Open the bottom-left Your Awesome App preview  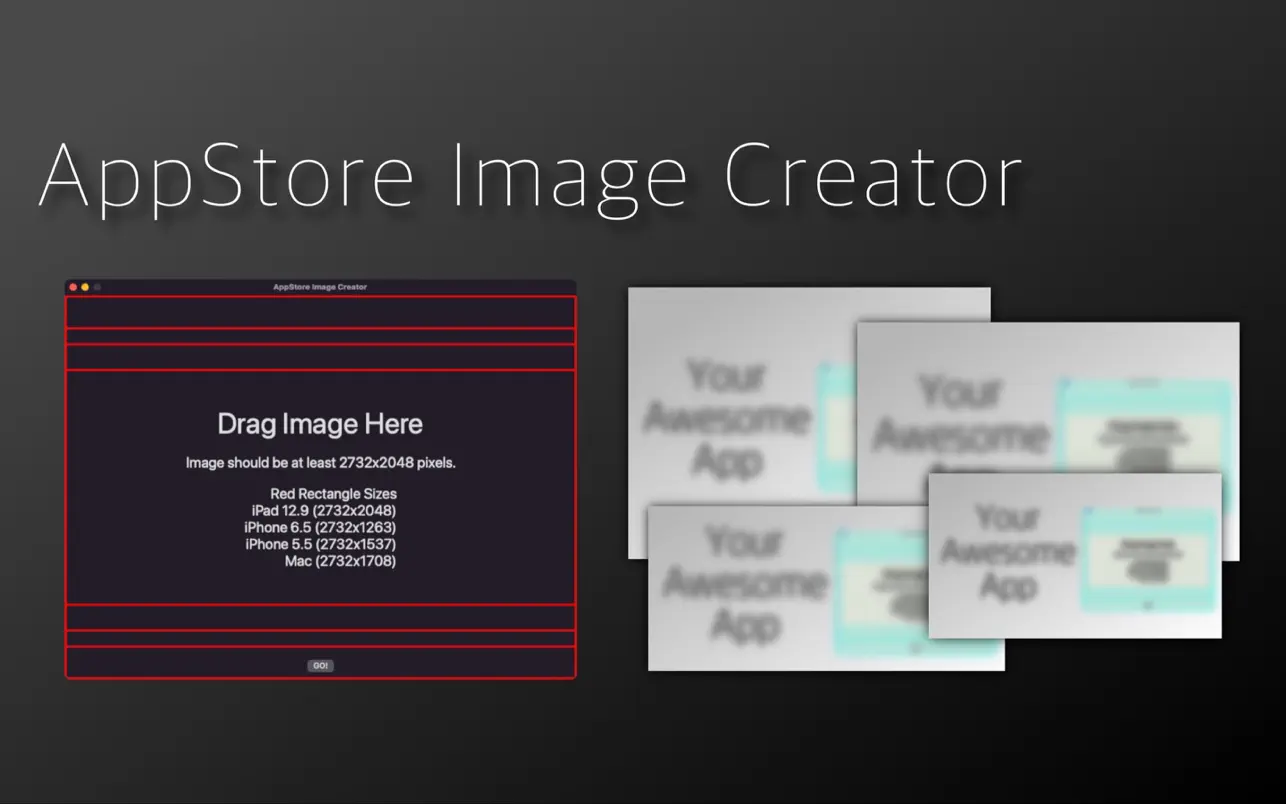(790, 590)
